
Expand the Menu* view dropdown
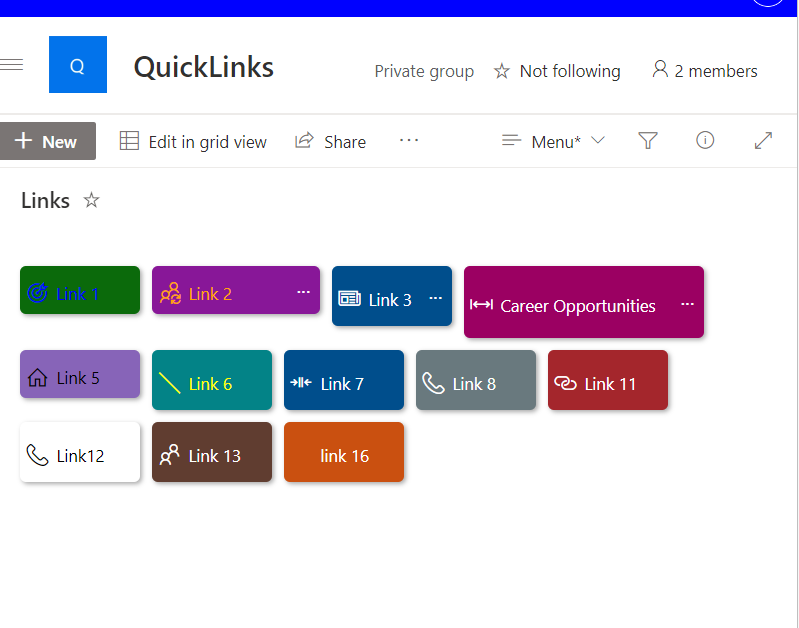[553, 141]
